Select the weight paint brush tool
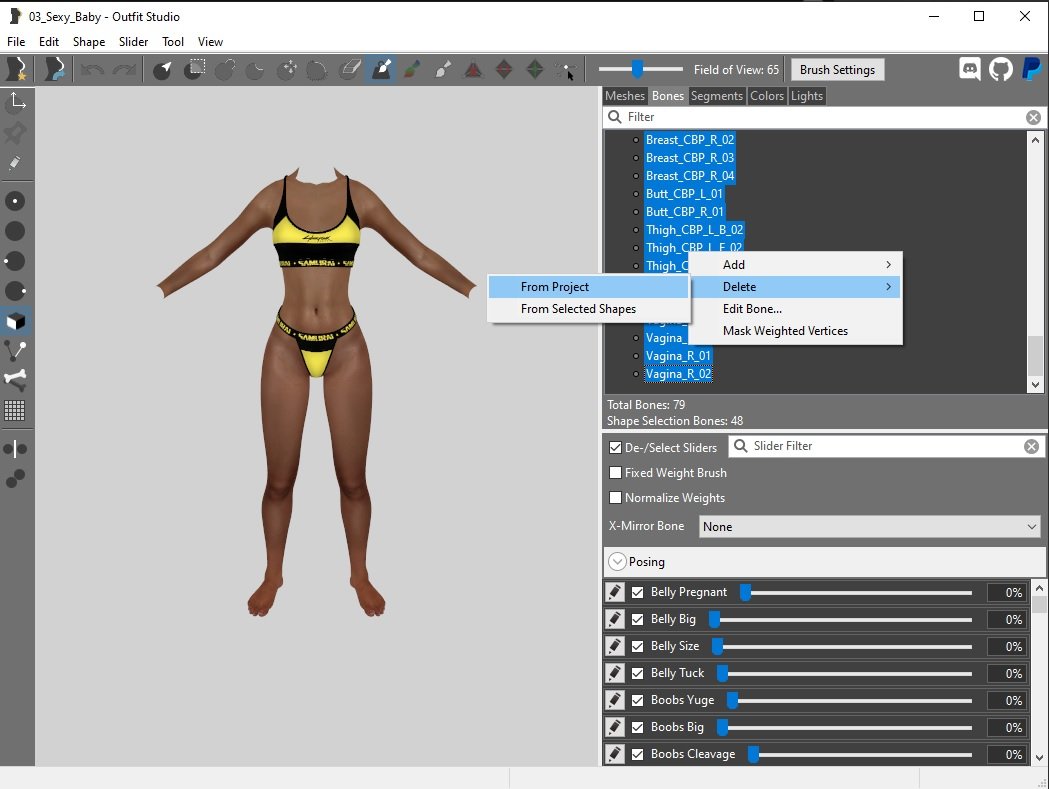The image size is (1049, 789). pos(381,69)
